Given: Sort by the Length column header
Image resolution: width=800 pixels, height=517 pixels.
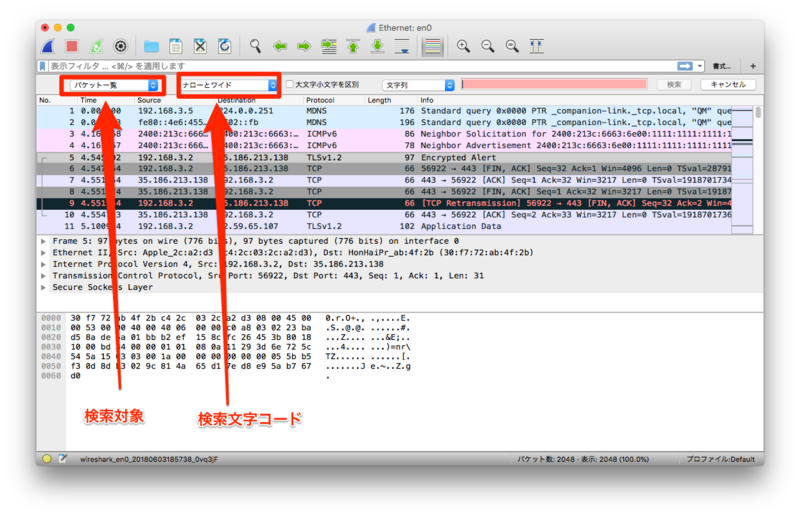Looking at the screenshot, I should click(380, 100).
